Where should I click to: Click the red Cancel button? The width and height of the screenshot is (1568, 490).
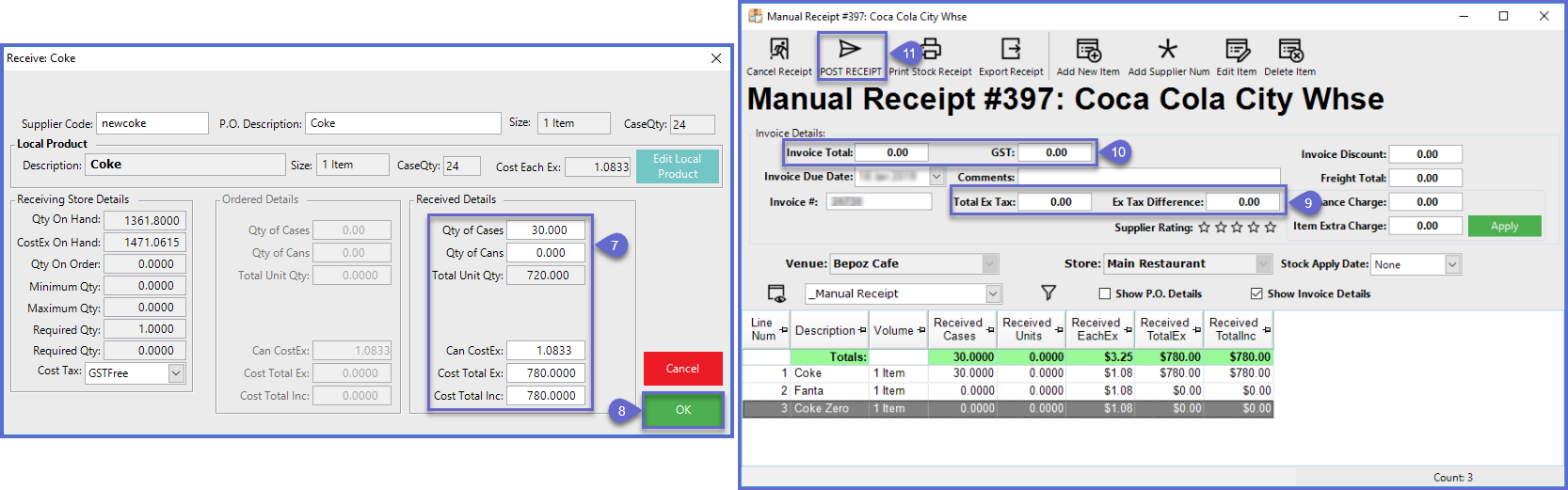tap(682, 369)
